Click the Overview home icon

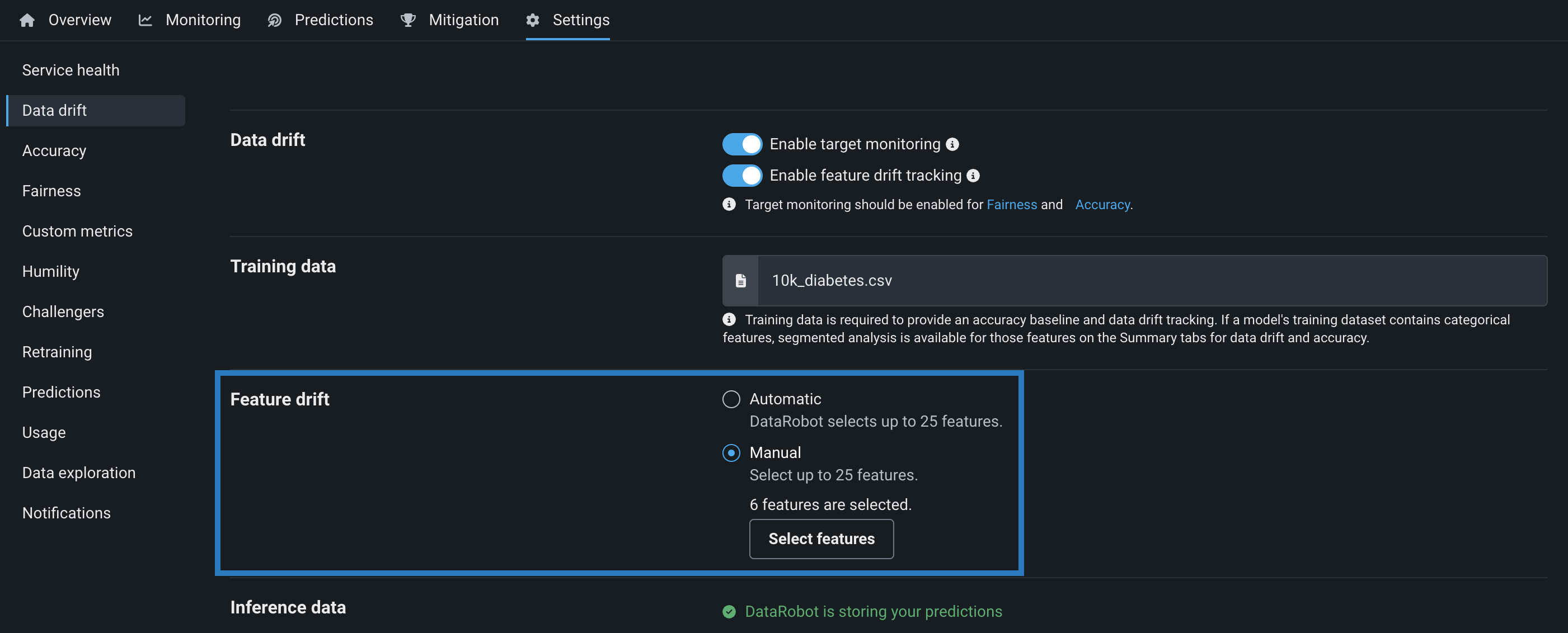point(27,20)
